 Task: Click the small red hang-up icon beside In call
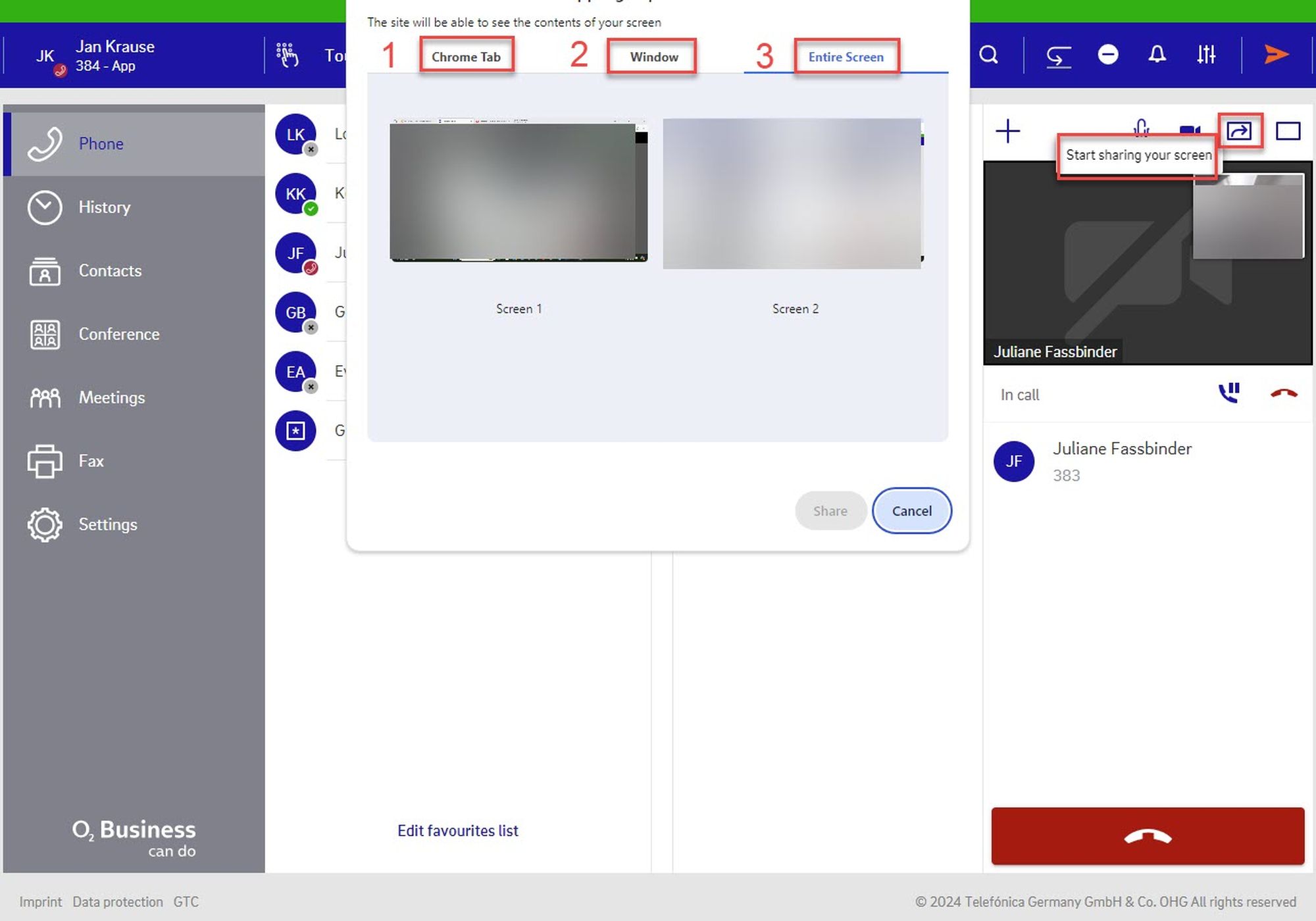[x=1283, y=393]
